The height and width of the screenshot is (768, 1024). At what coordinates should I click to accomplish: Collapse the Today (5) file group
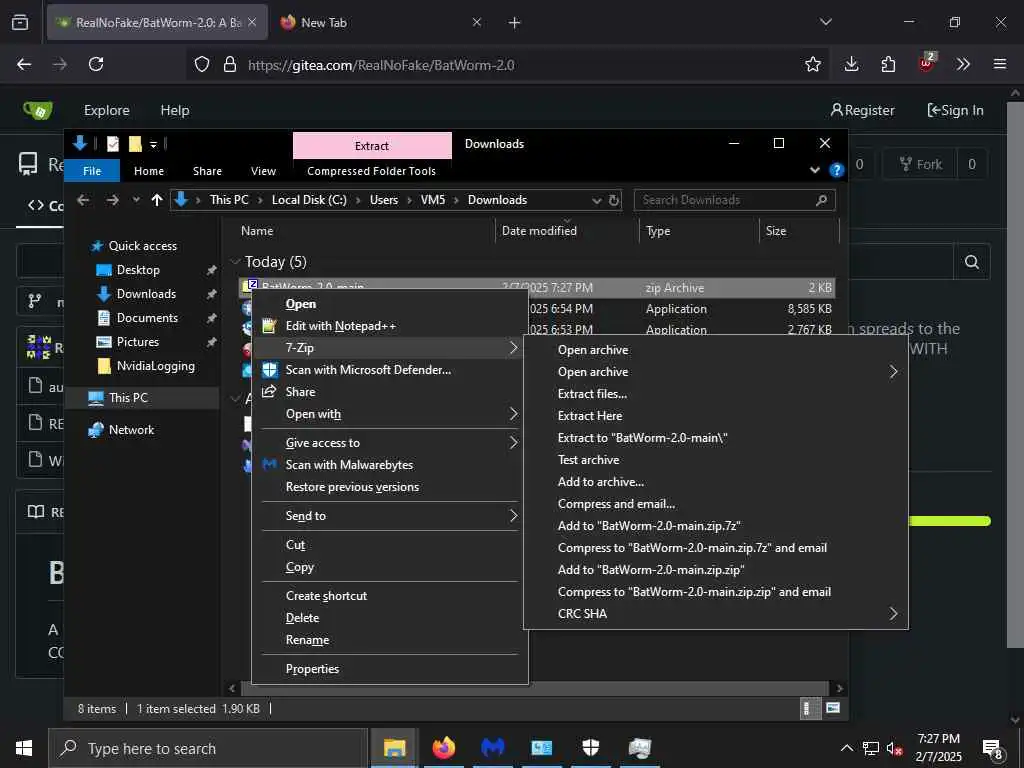click(x=235, y=262)
